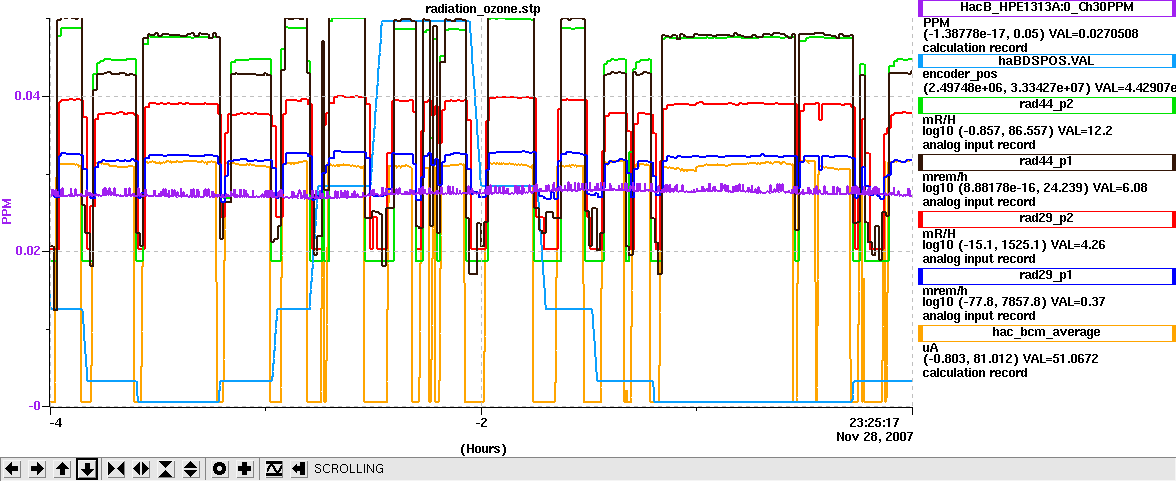Click the 0.04 y-axis tick label
The image size is (1176, 481).
pos(25,96)
